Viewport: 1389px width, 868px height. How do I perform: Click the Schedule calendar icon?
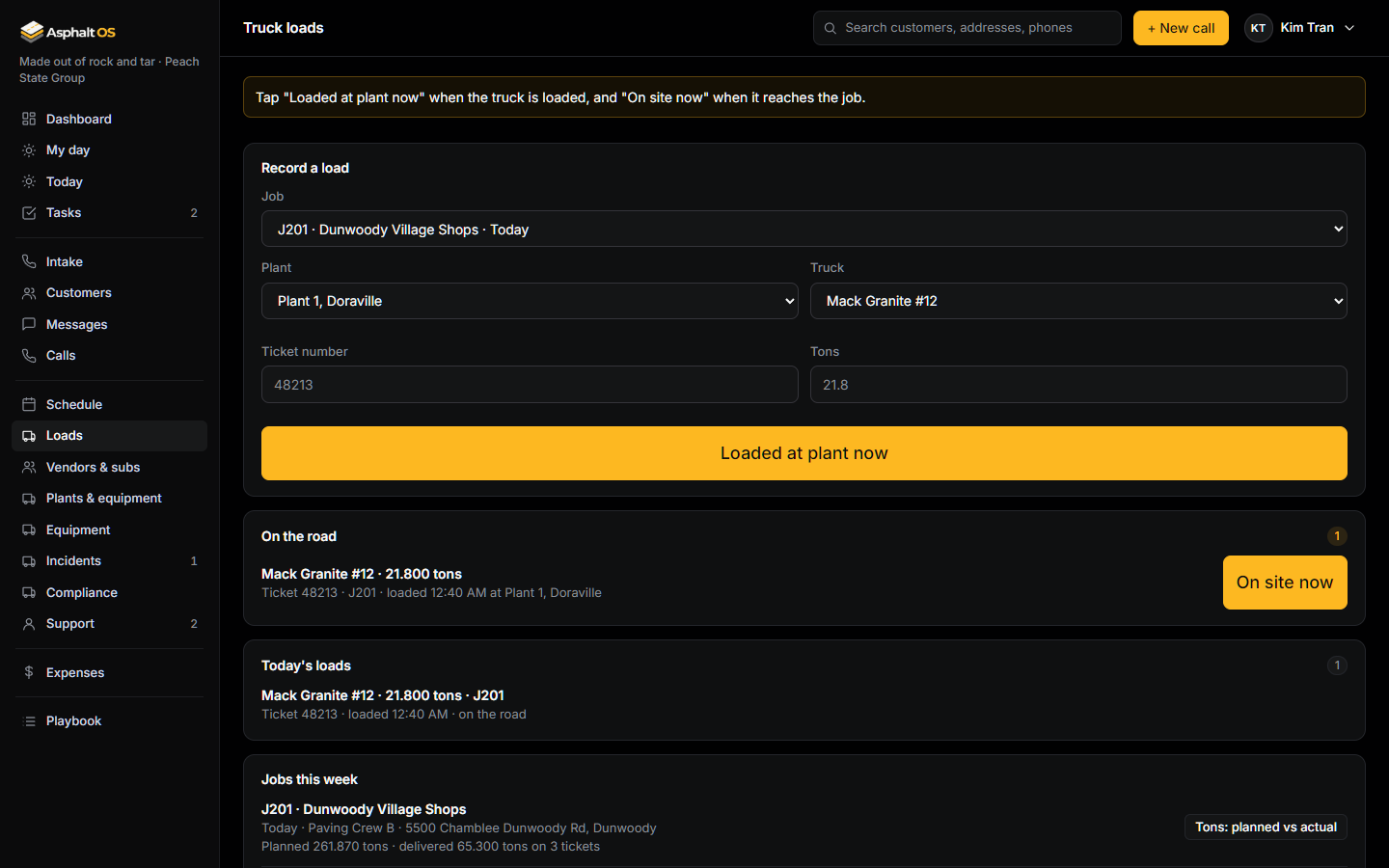pos(29,404)
